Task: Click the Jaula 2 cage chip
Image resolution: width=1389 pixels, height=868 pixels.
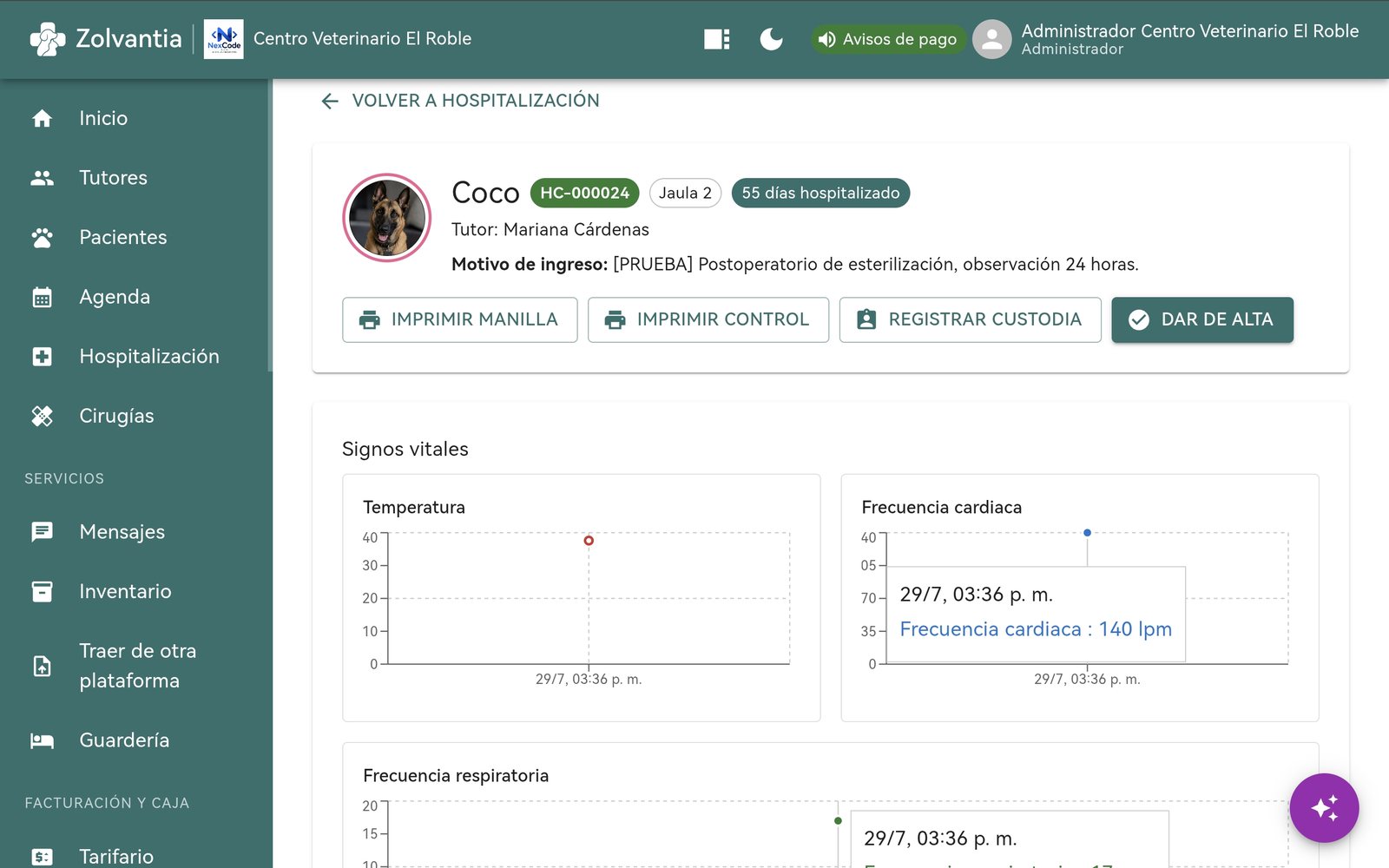Action: [x=685, y=193]
